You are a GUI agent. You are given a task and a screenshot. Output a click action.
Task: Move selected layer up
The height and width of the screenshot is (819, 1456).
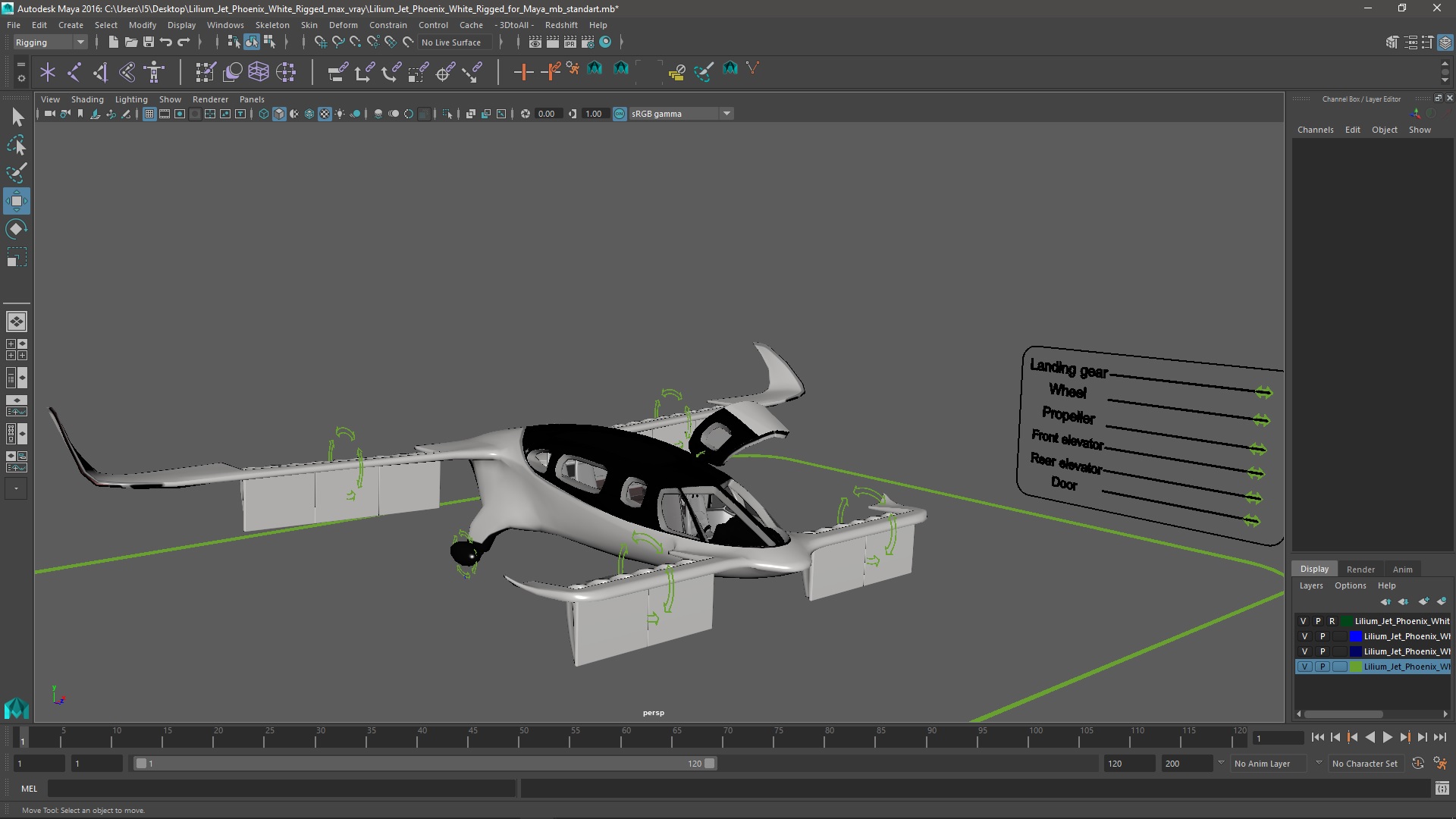coord(1385,601)
